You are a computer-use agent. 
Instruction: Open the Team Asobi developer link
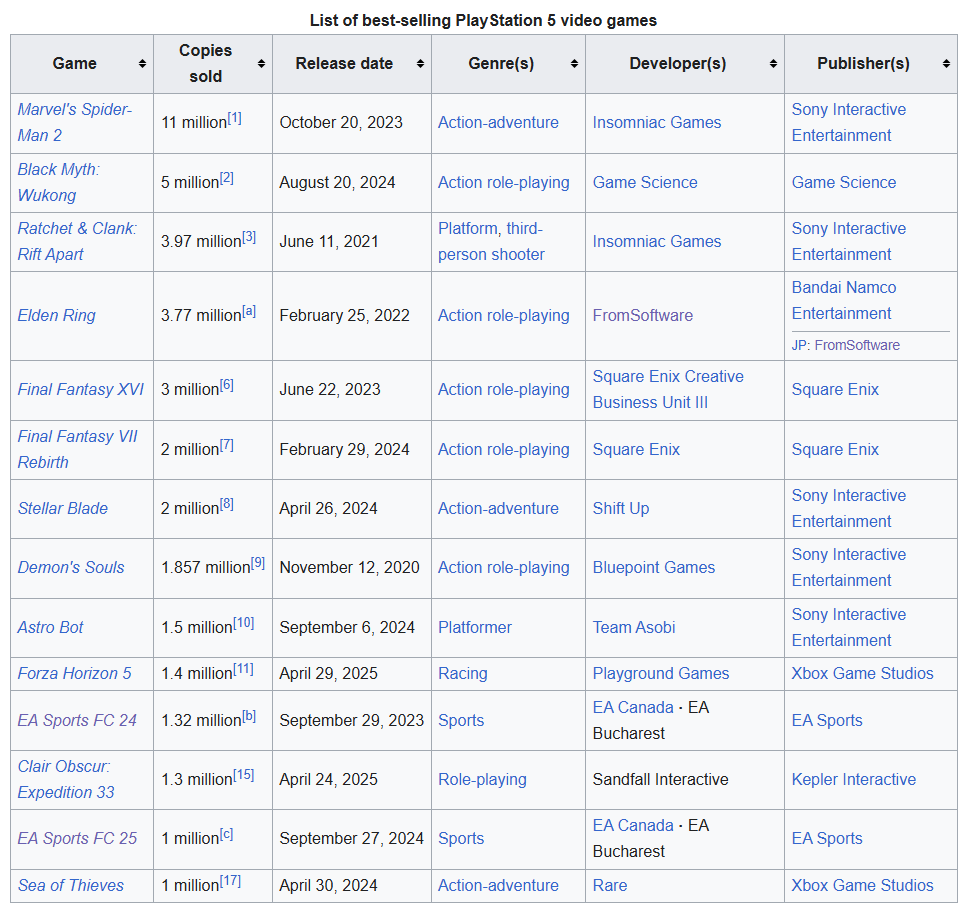coord(634,628)
